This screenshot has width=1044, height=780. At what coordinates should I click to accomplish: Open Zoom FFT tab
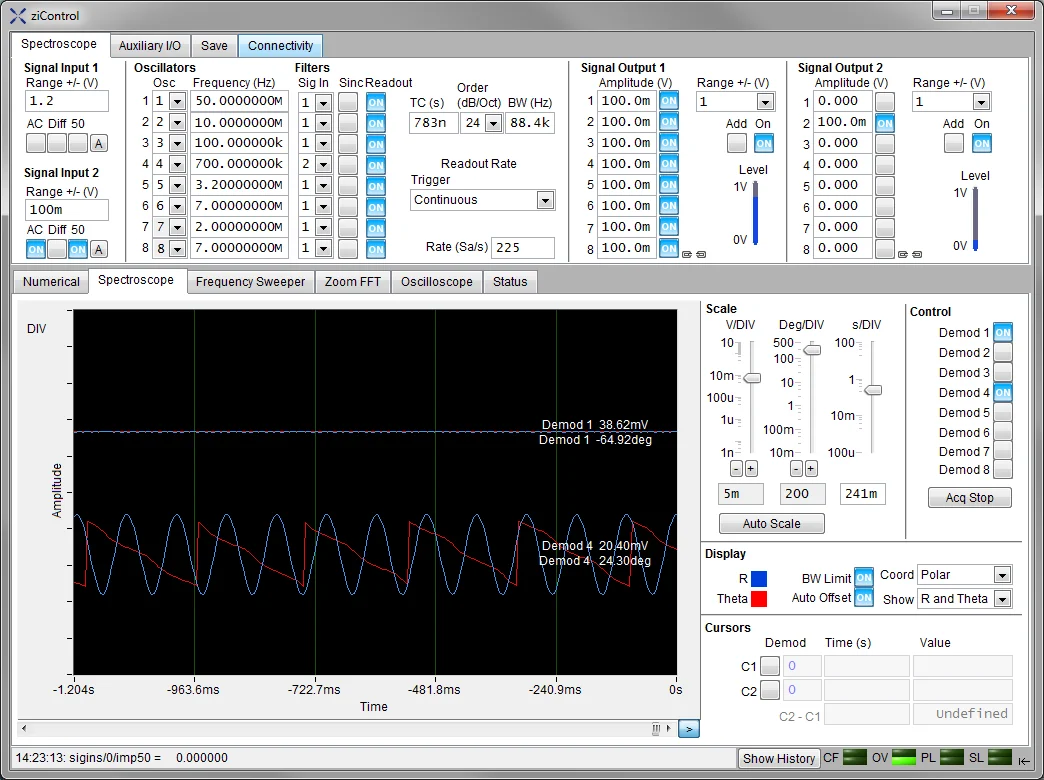pos(353,281)
